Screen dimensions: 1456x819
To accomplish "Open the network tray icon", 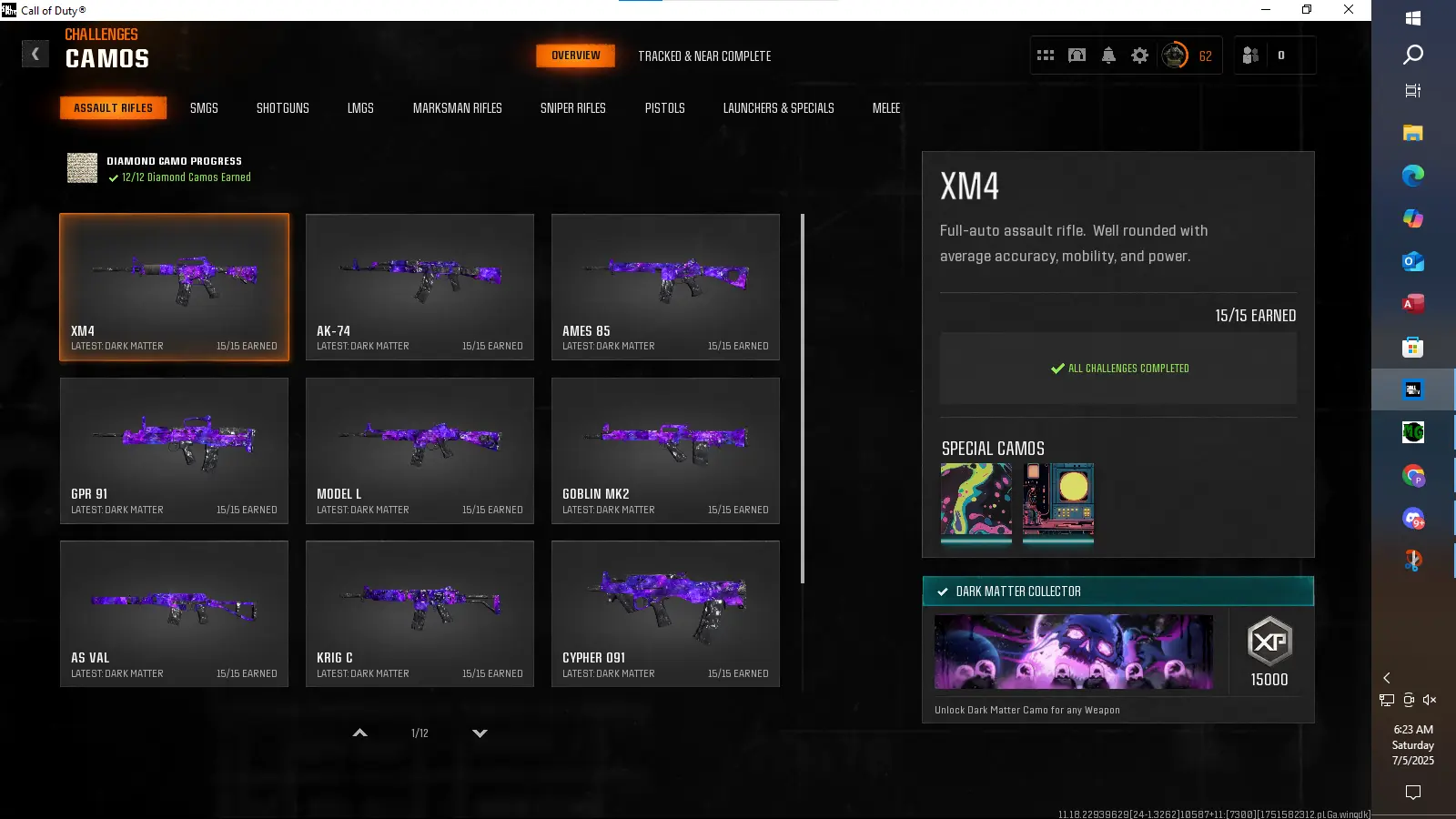I will [1387, 700].
